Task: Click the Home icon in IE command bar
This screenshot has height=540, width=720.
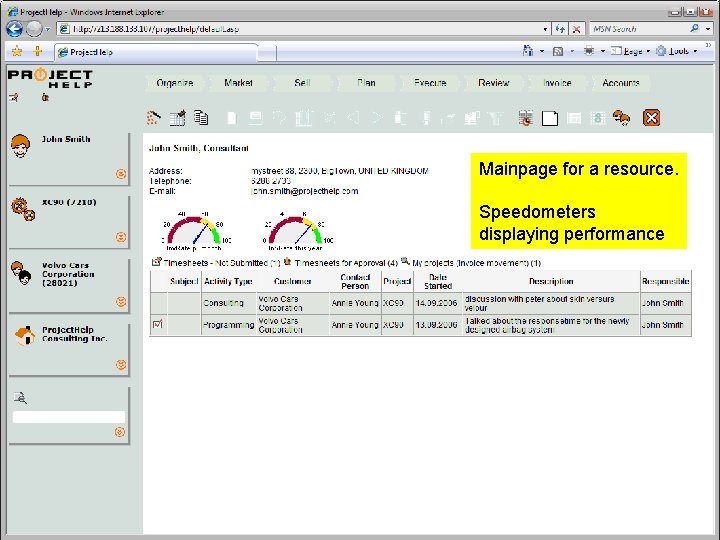Action: [x=528, y=51]
